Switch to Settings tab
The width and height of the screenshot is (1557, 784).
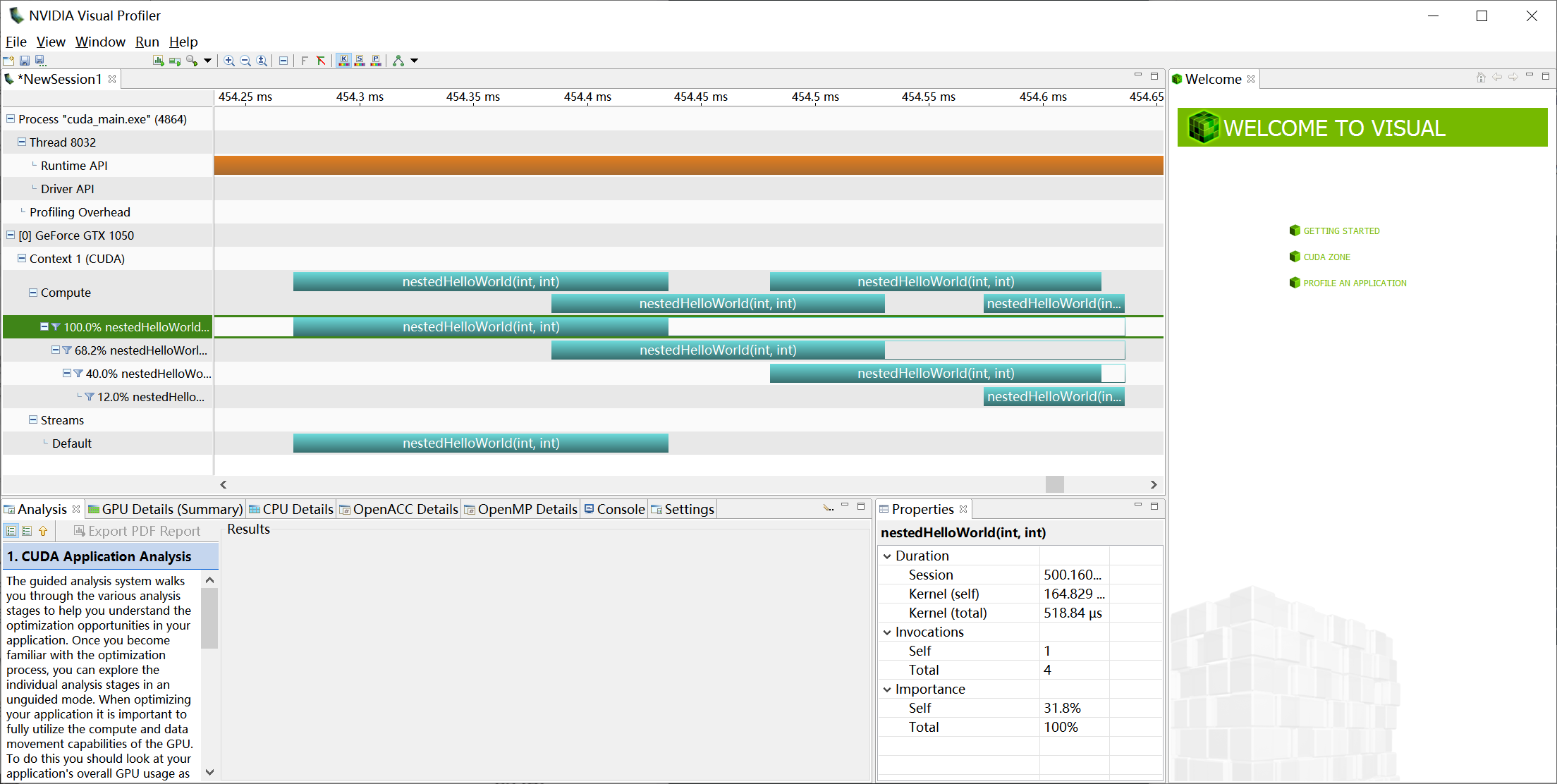pyautogui.click(x=682, y=509)
